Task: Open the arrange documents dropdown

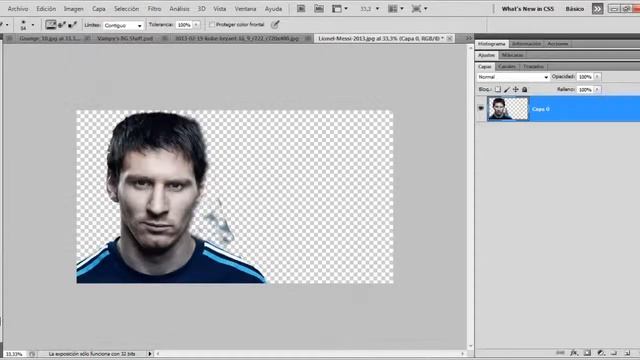Action: [x=396, y=9]
